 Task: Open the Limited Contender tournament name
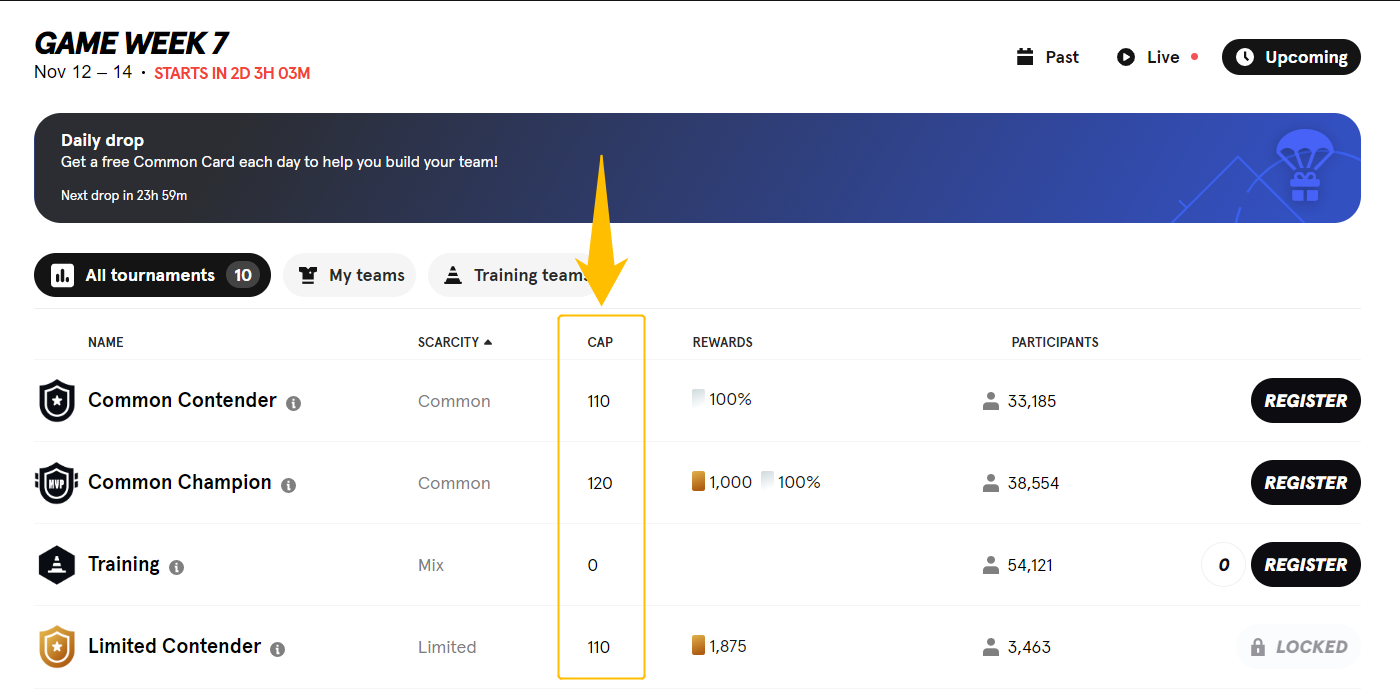174,646
